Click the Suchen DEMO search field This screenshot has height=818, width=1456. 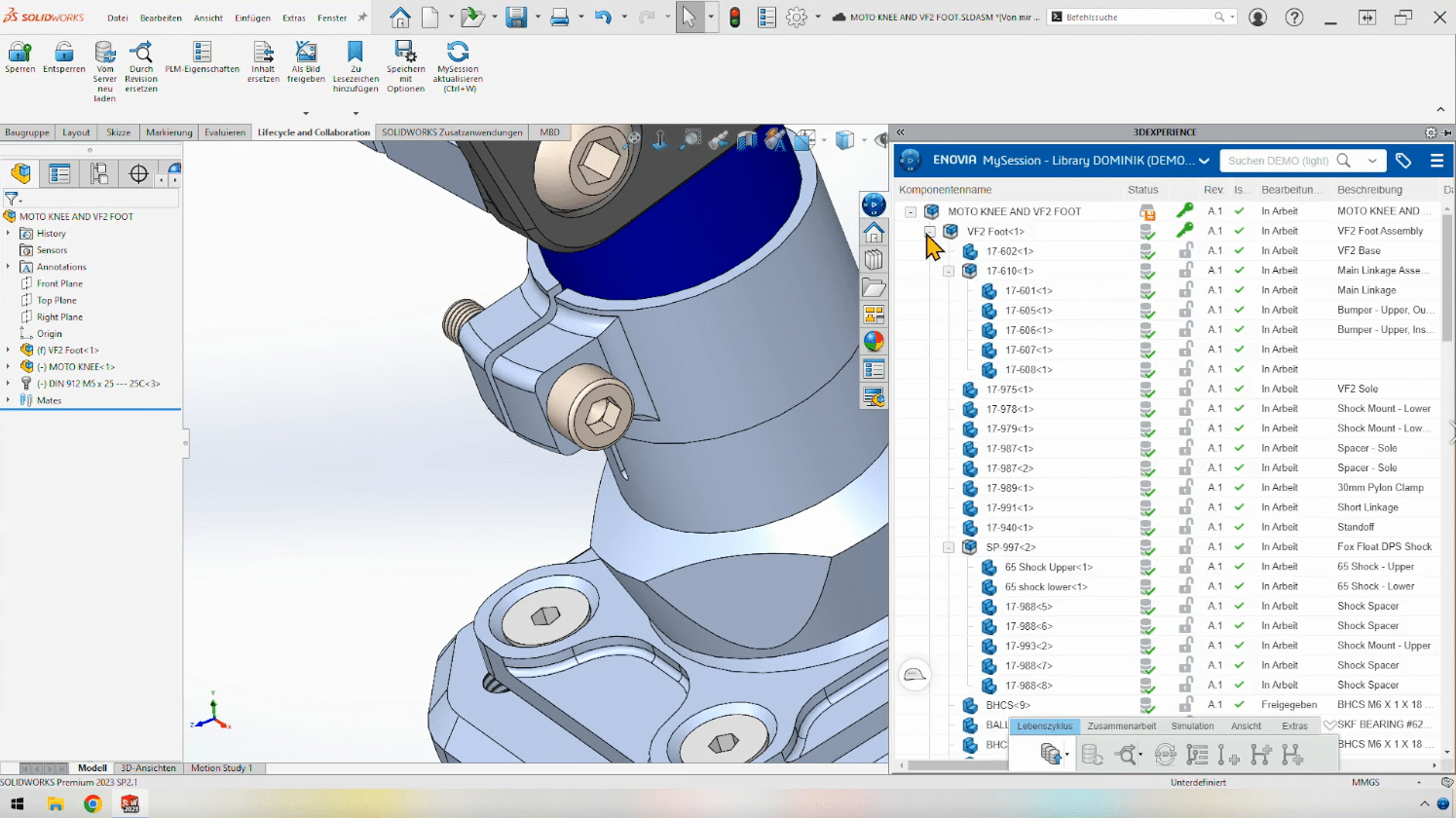tap(1279, 161)
